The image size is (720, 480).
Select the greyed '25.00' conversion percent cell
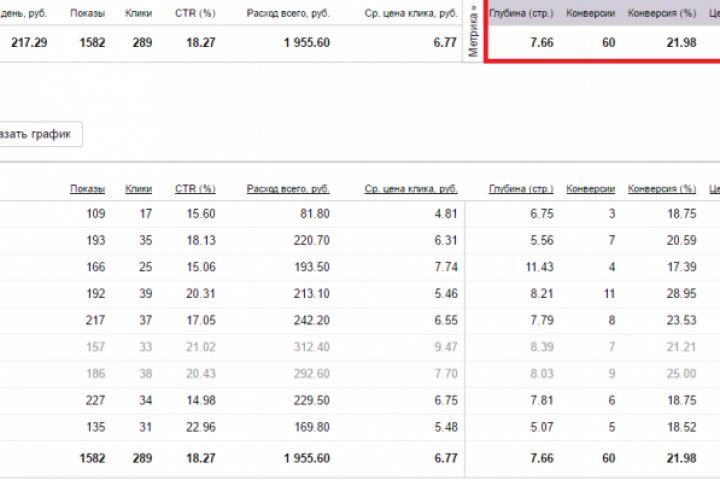tap(681, 373)
